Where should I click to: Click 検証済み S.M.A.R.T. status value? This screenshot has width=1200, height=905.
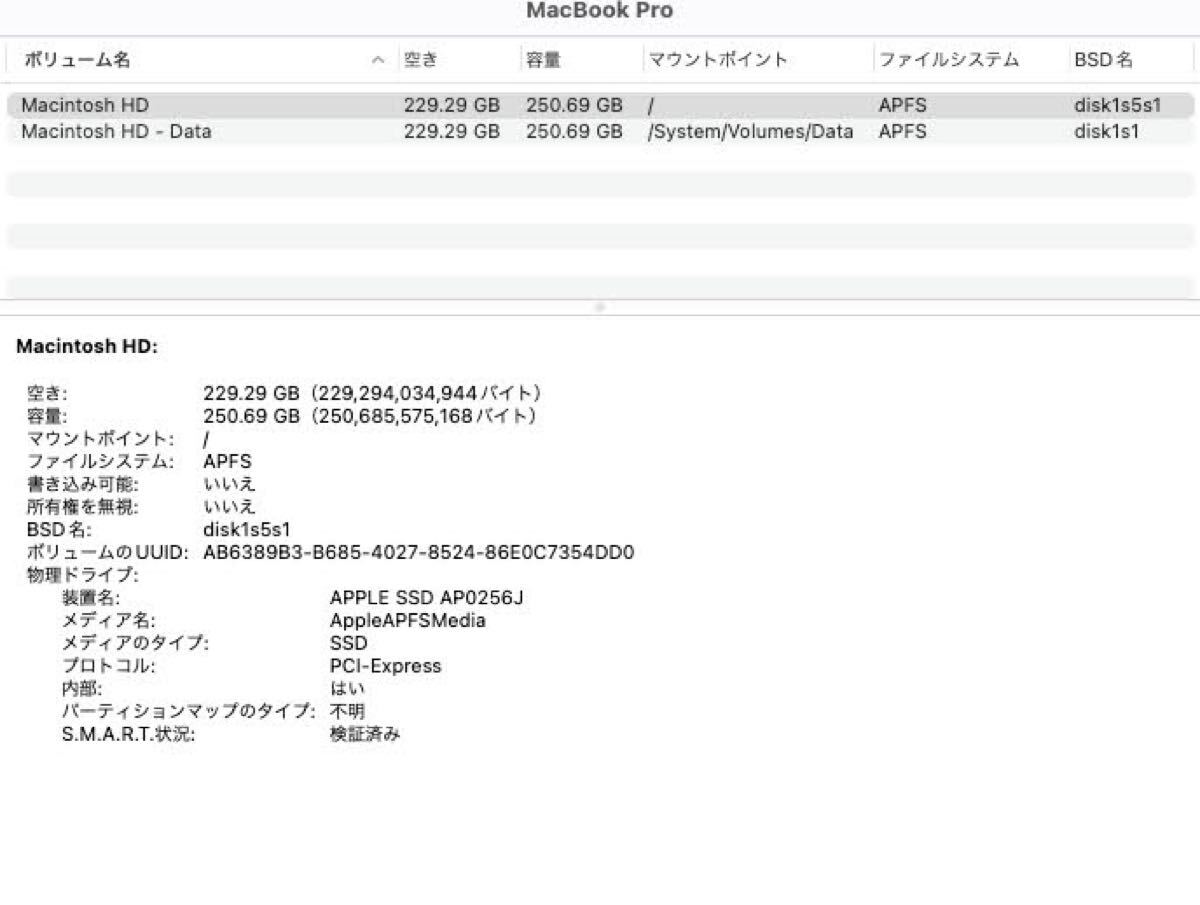pos(365,734)
